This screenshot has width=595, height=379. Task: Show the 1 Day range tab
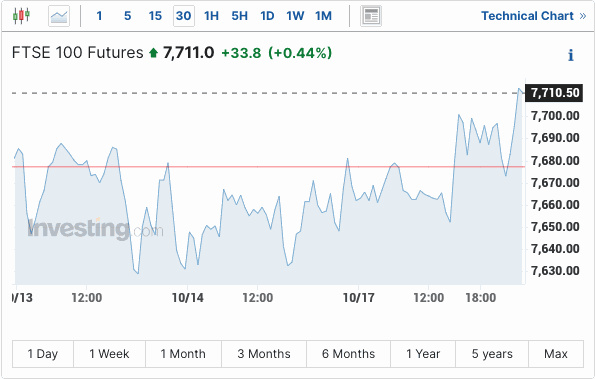[43, 354]
